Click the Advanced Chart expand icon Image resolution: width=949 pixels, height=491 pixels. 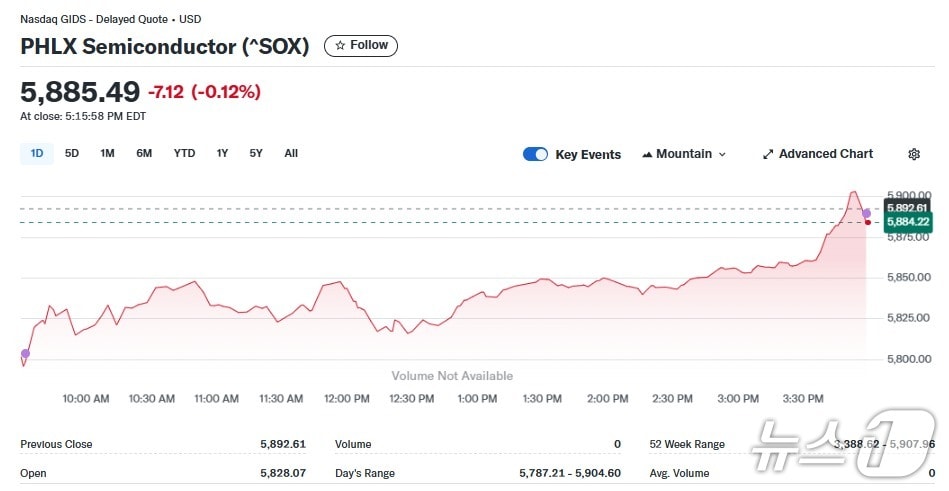coord(768,154)
